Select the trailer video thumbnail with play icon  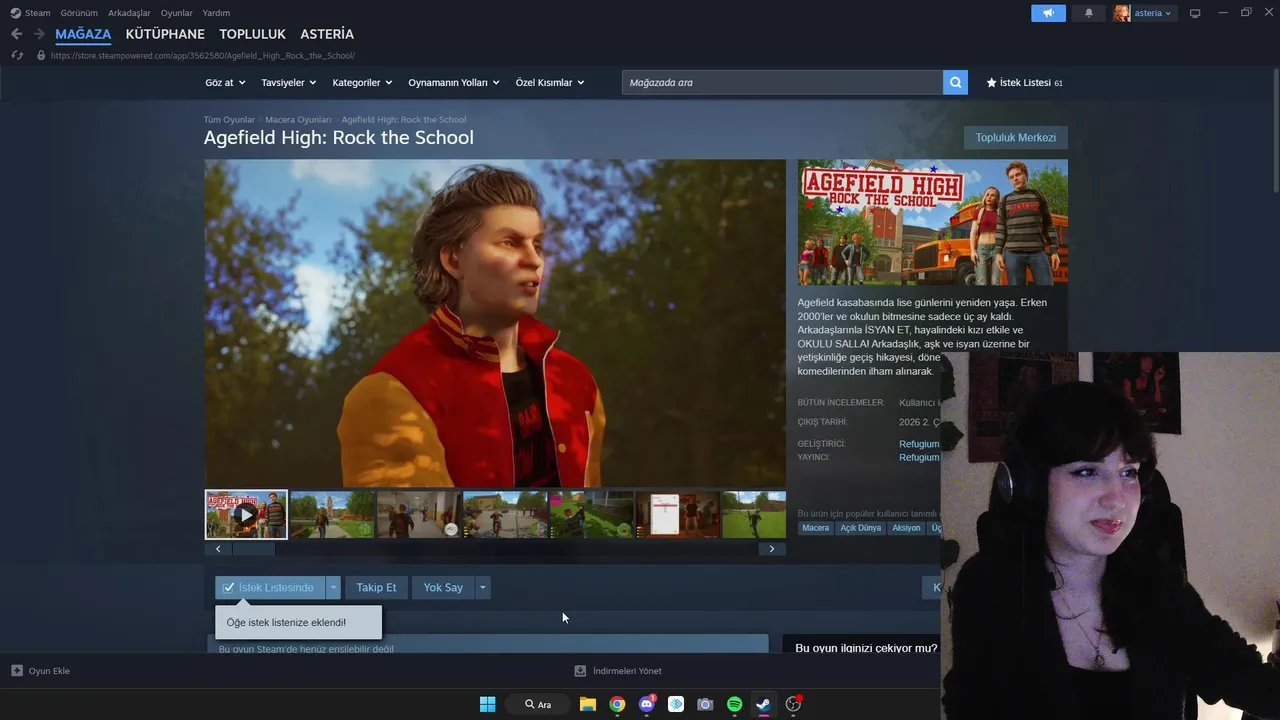pos(246,515)
